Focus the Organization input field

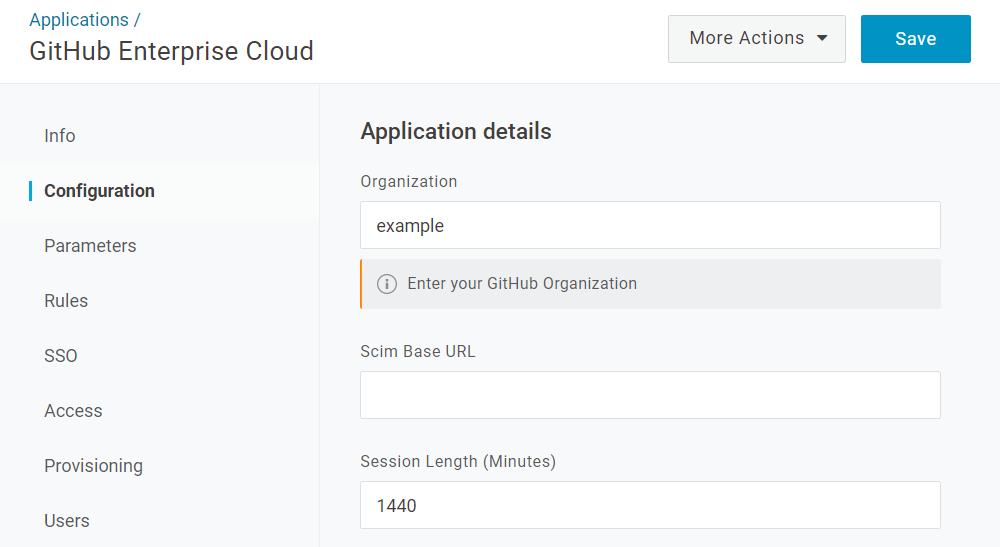tap(650, 225)
